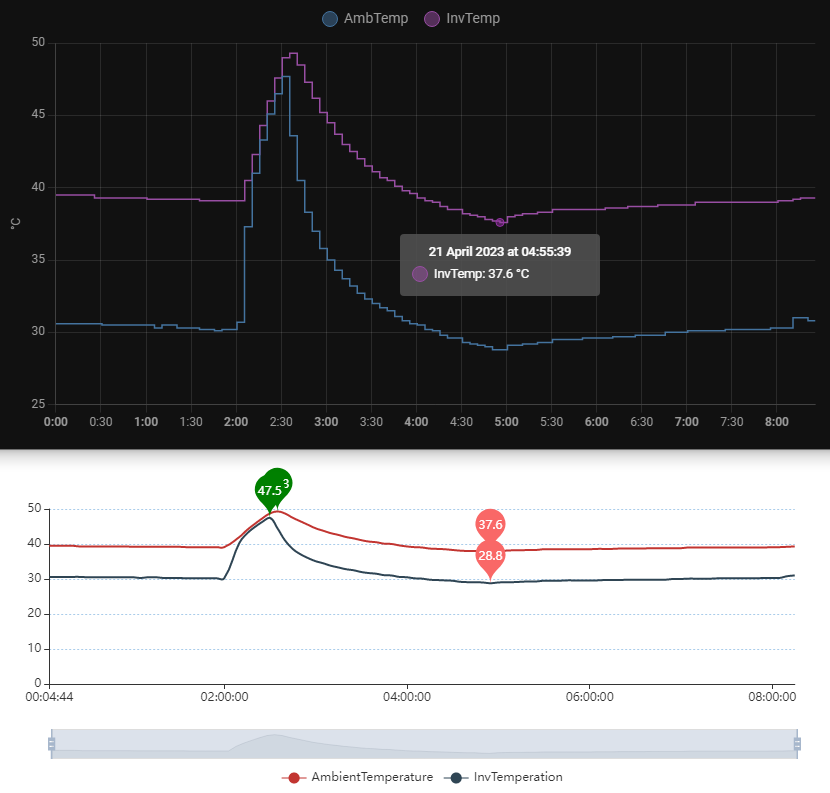Click the red 28.8 value balloon
This screenshot has width=830, height=793.
(x=490, y=556)
